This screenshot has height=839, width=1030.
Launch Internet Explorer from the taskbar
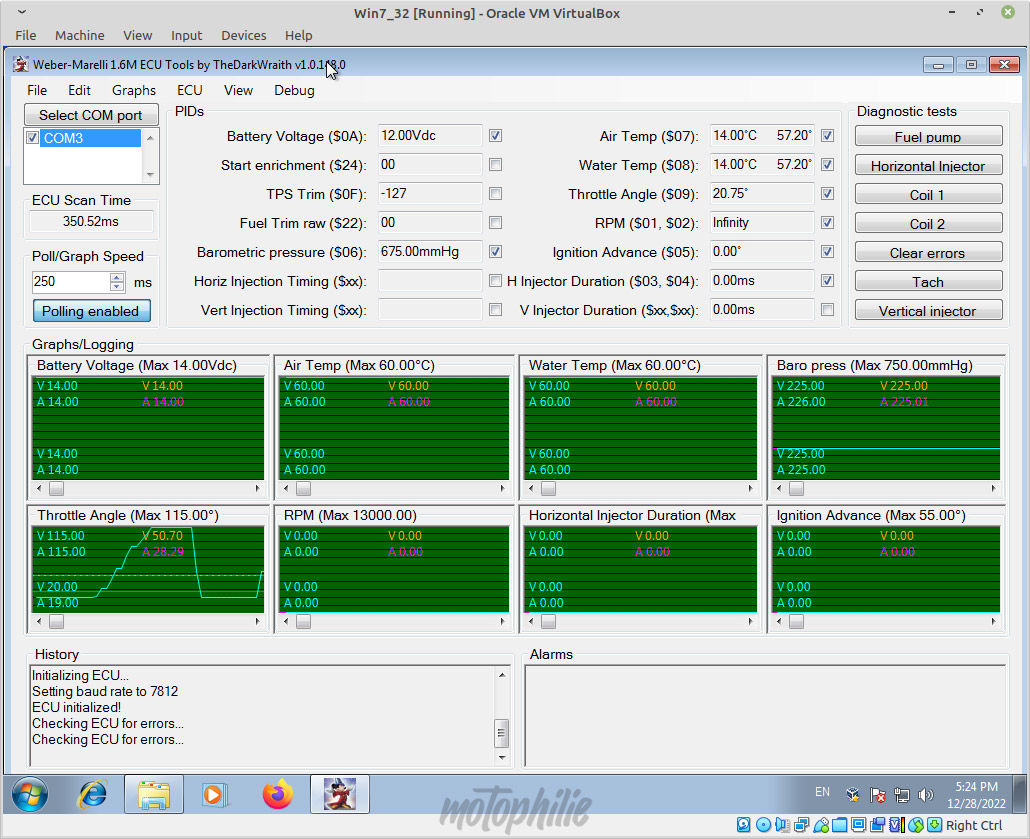93,794
